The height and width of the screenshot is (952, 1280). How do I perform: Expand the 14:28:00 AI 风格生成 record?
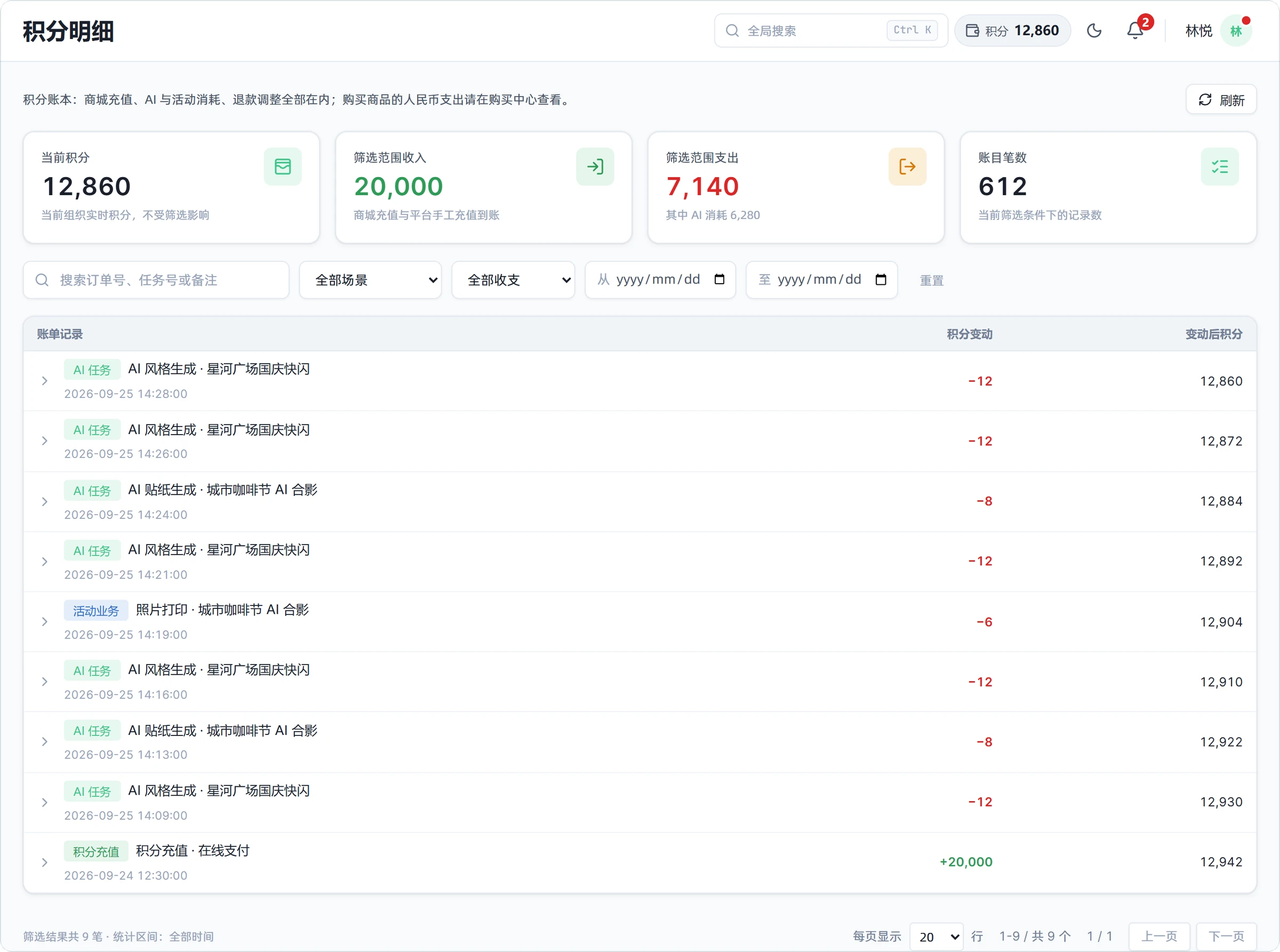[x=44, y=381]
